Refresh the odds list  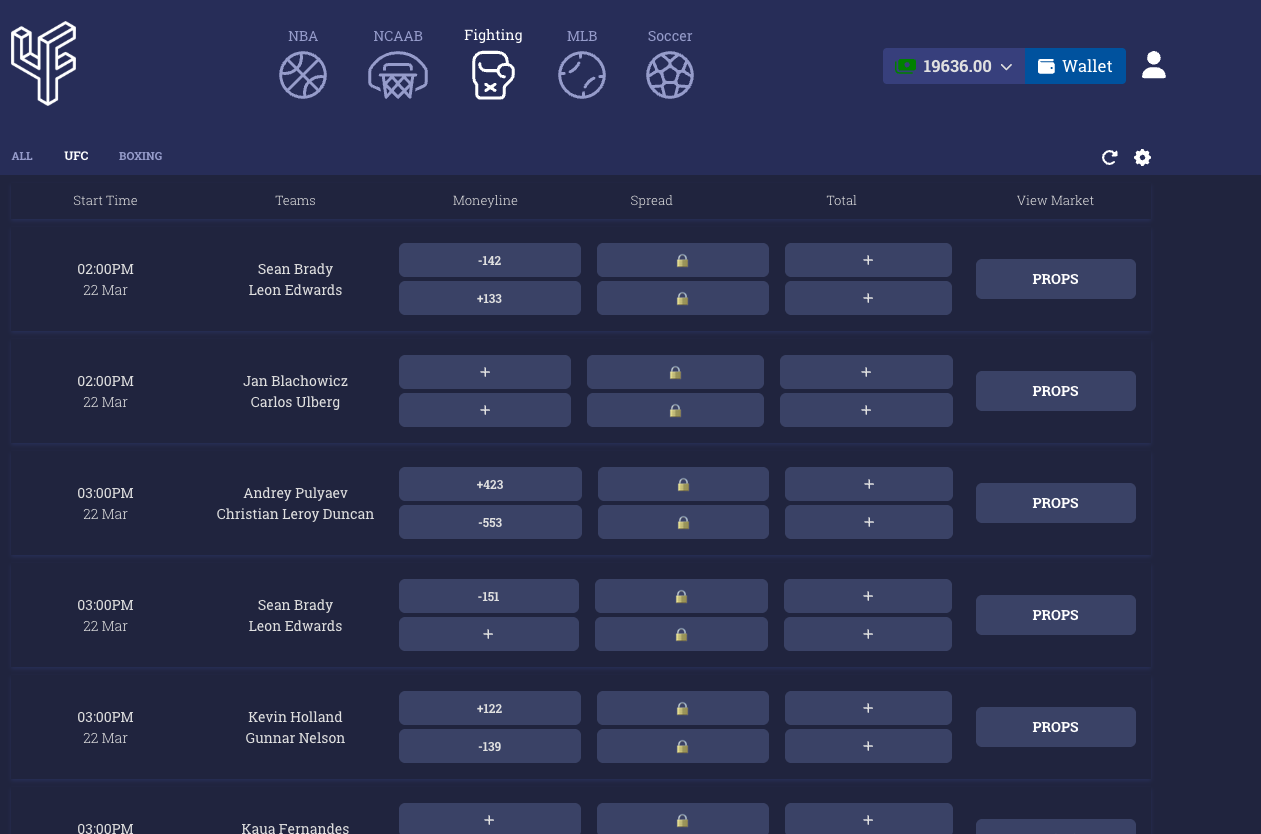point(1109,157)
